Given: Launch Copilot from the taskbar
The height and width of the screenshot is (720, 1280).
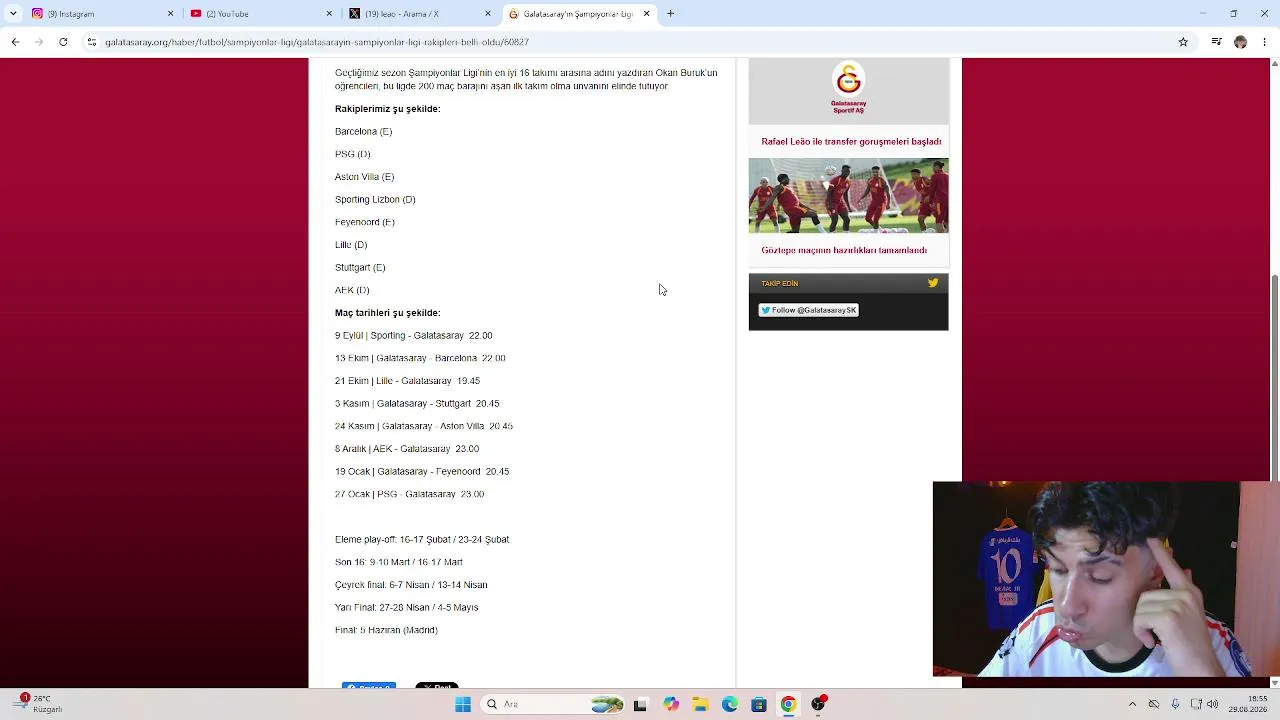Looking at the screenshot, I should click(670, 704).
